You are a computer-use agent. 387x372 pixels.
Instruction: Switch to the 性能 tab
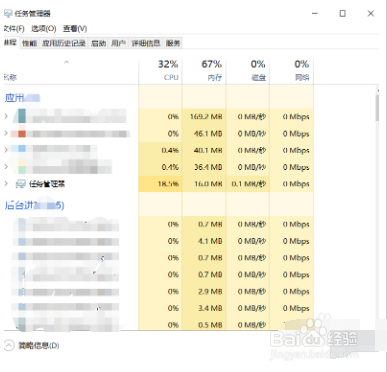29,43
